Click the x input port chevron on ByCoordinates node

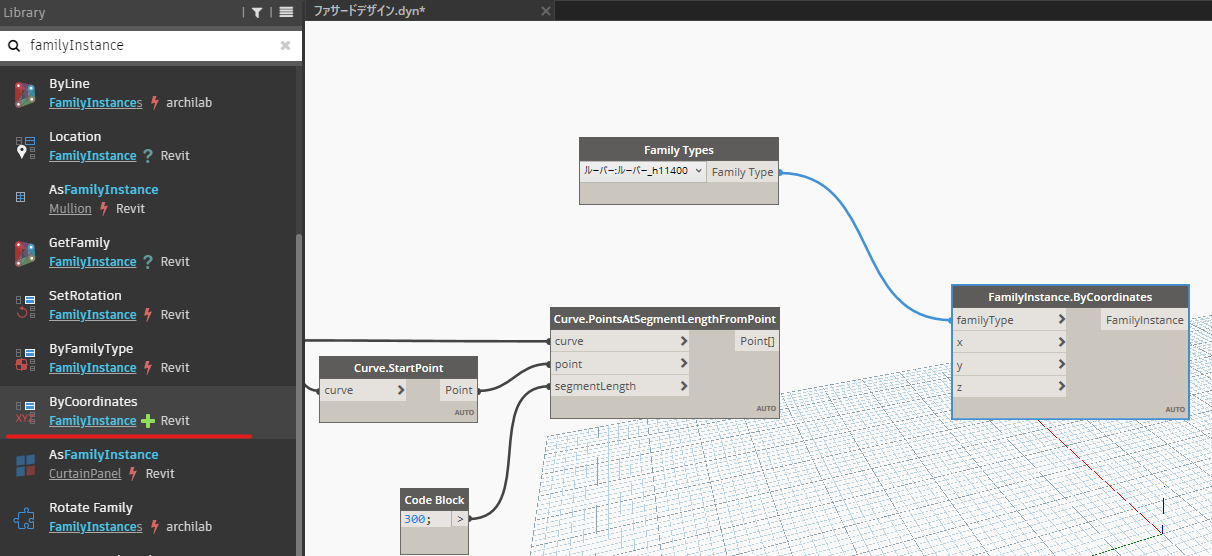[1060, 342]
